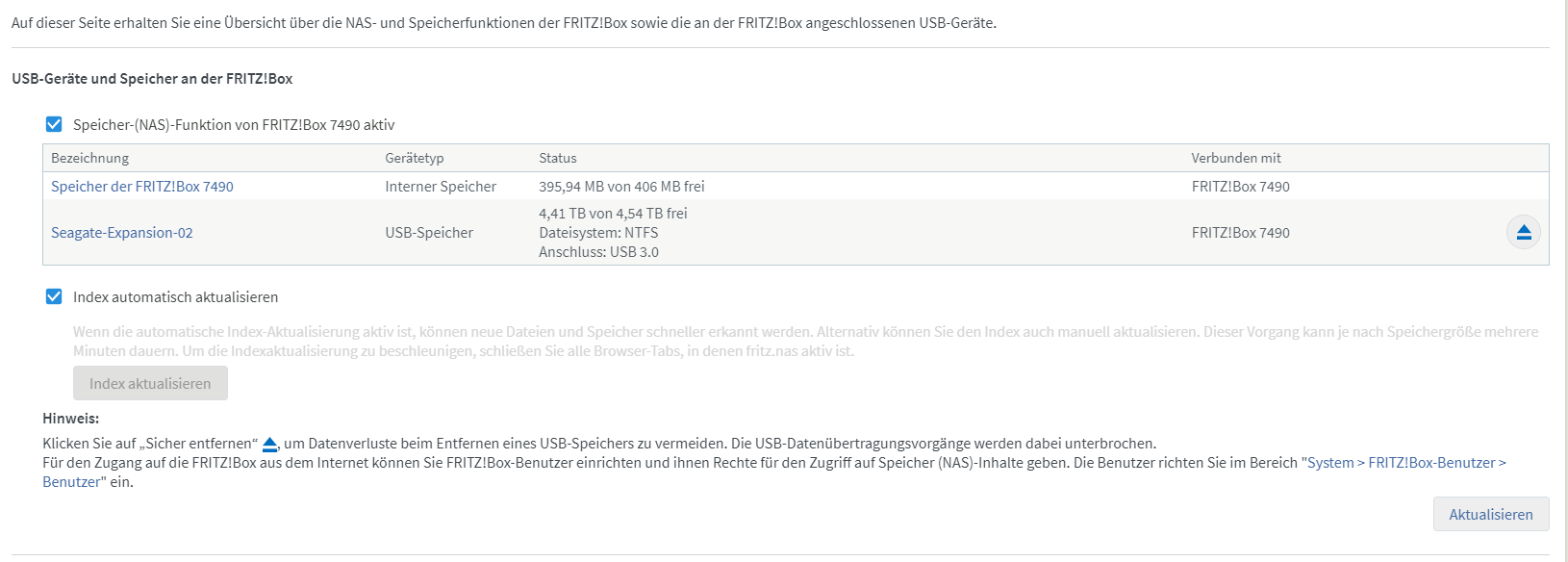1568x562 pixels.
Task: Click the label text Index automatisch aktualisieren
Action: click(x=175, y=297)
